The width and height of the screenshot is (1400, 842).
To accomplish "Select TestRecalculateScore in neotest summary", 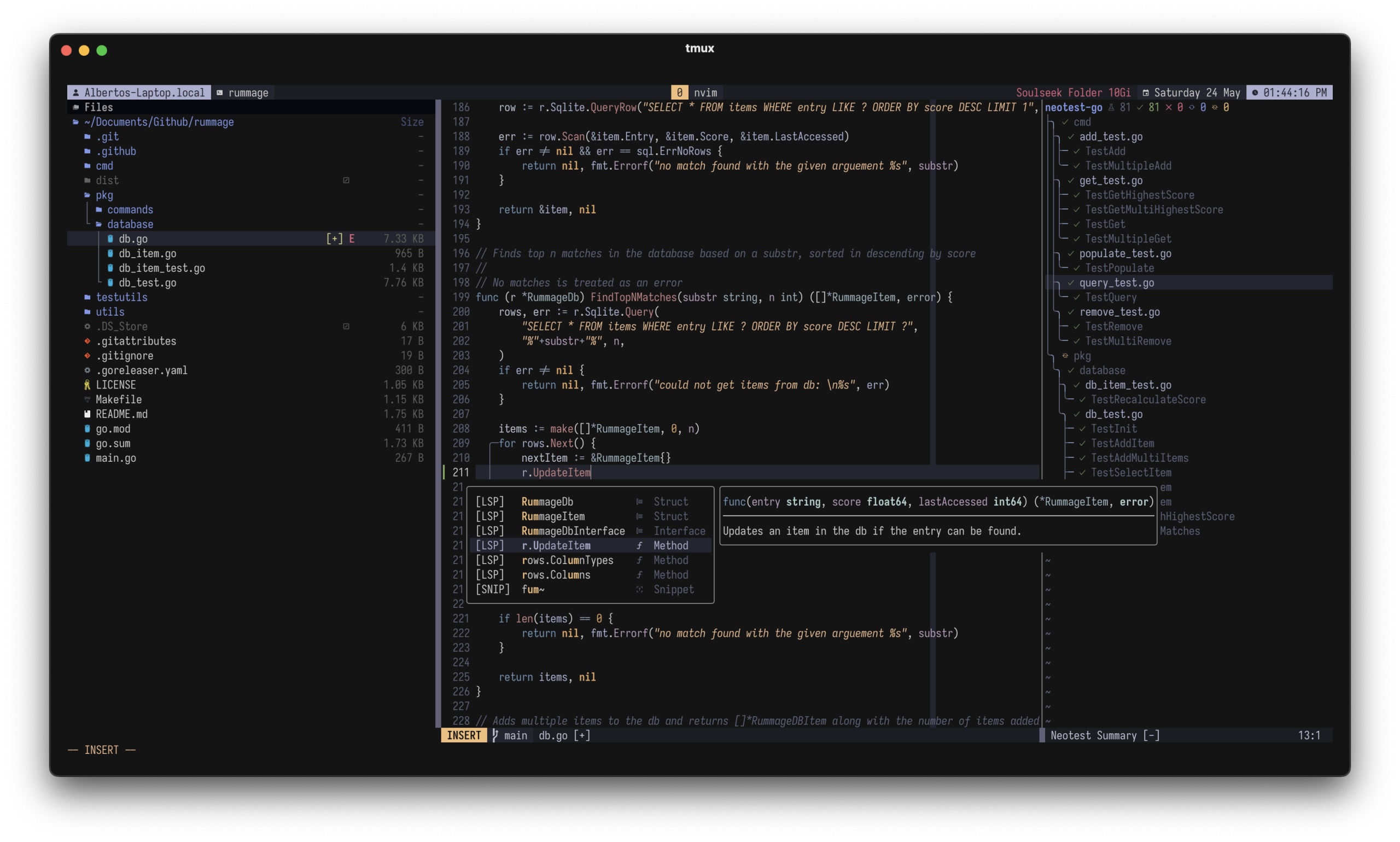I will click(x=1148, y=399).
